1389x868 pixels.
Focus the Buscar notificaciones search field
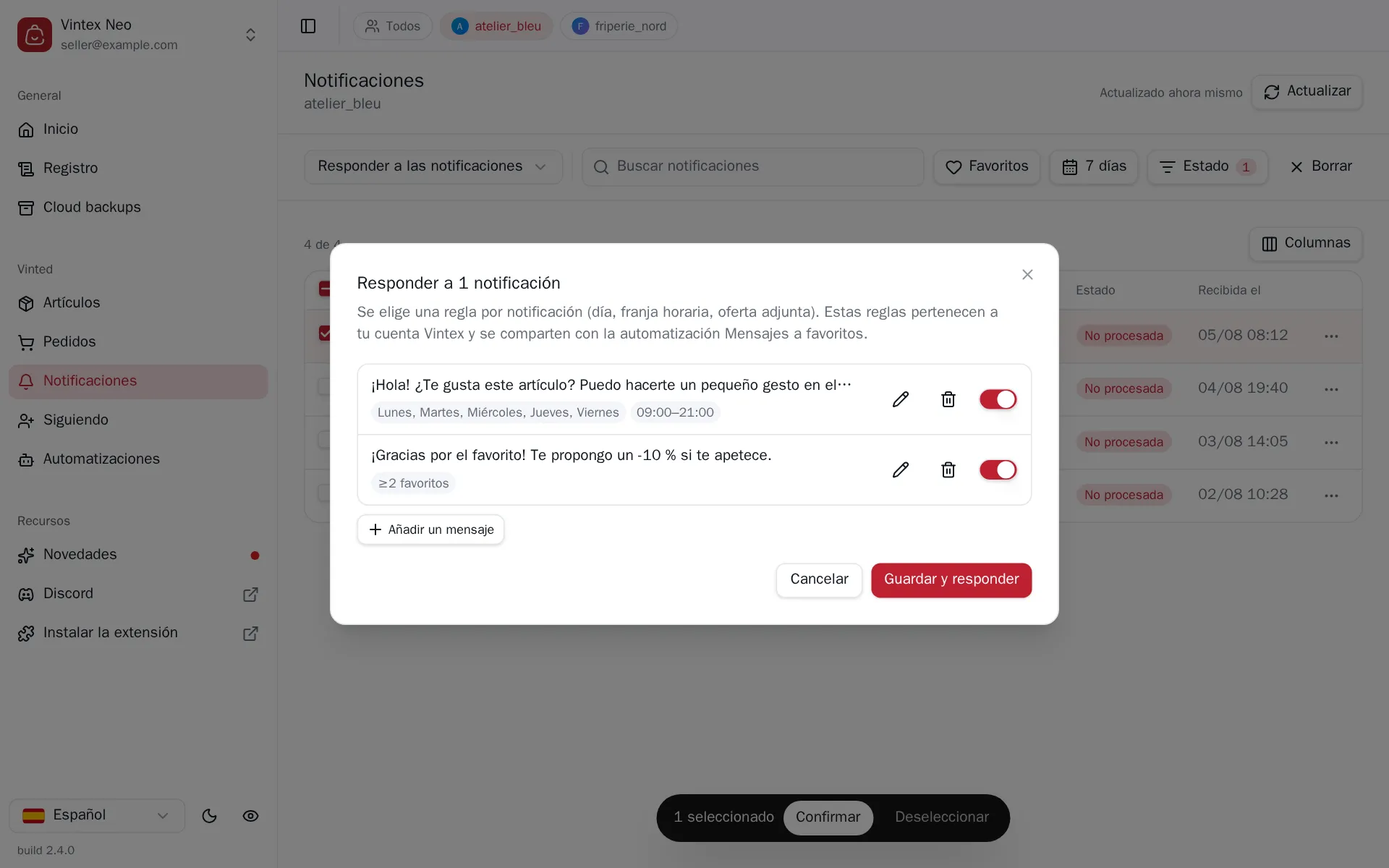coord(753,167)
